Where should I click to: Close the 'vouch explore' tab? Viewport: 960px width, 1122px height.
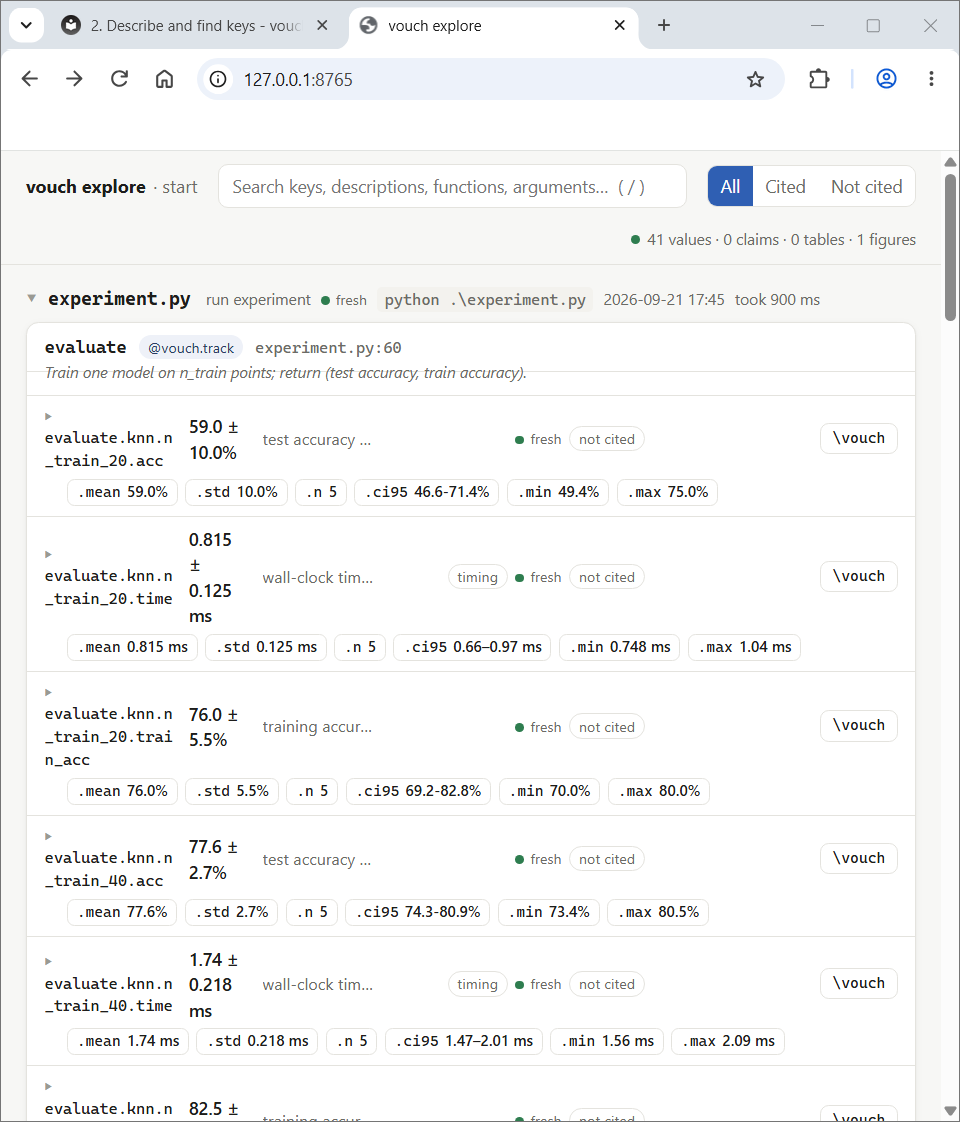click(x=619, y=26)
